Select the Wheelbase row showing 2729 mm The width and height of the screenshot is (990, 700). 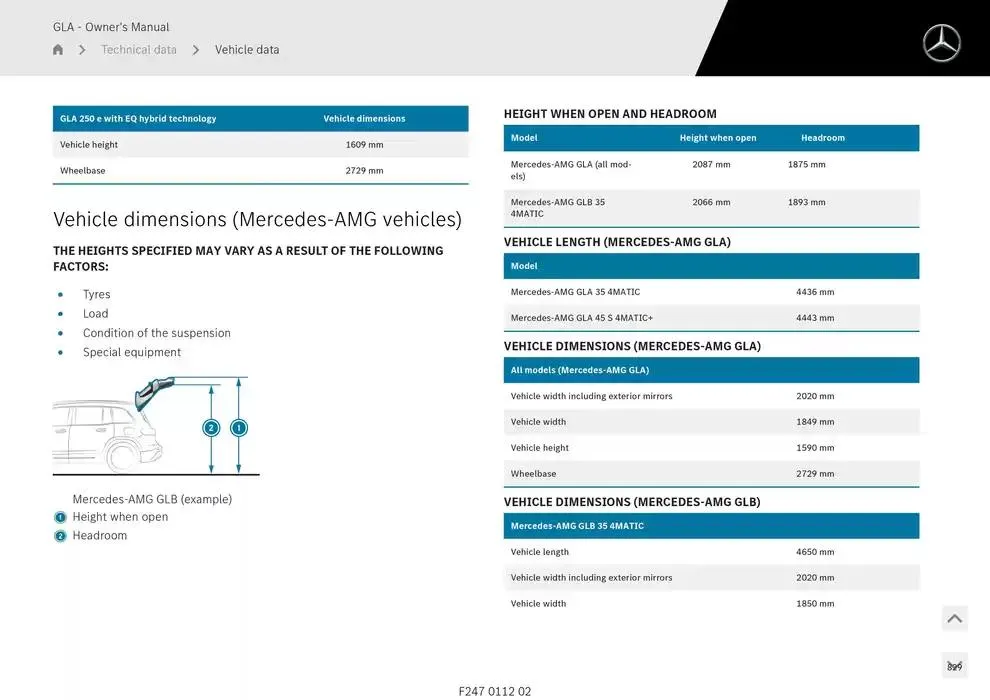coord(261,170)
